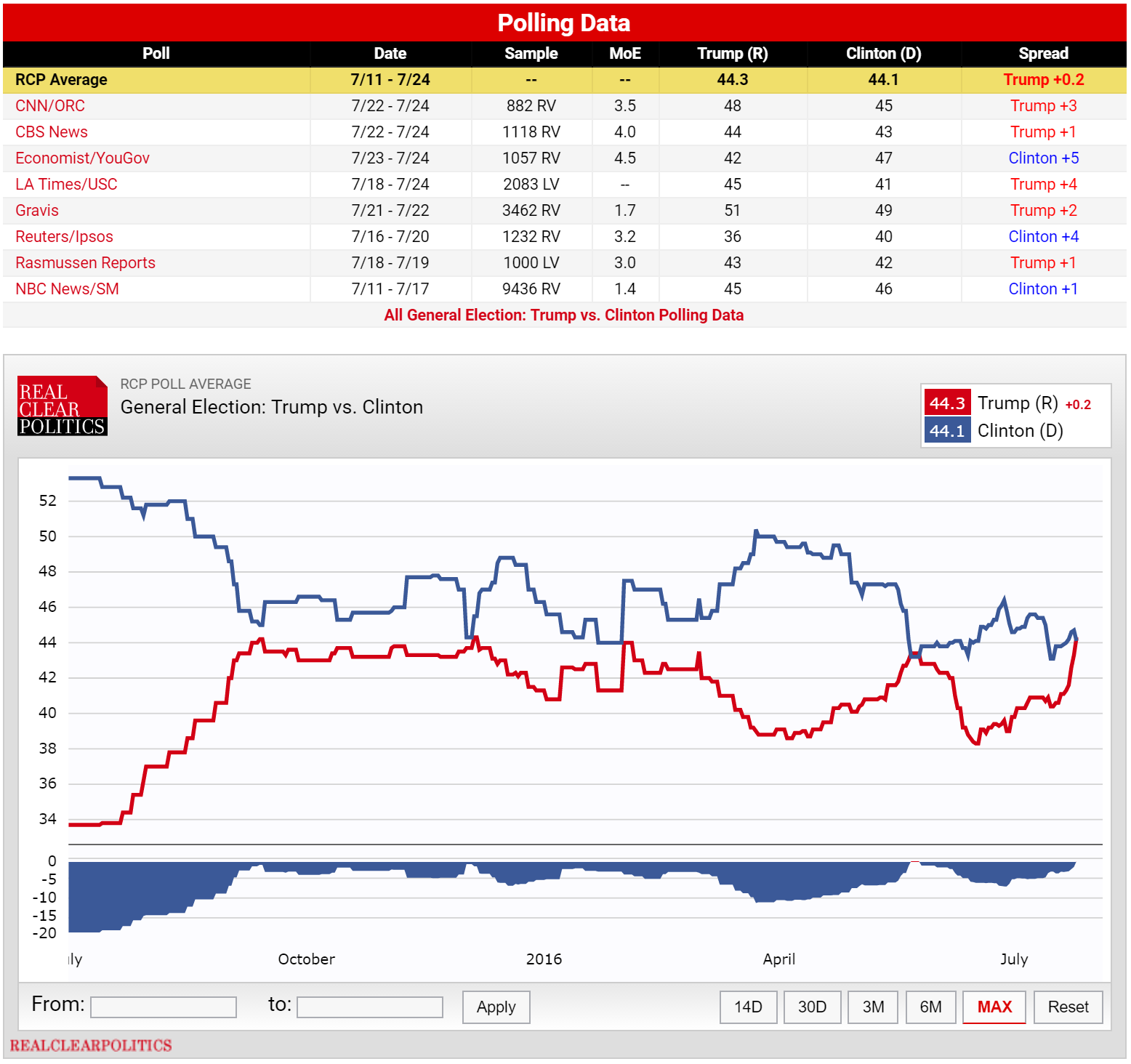The width and height of the screenshot is (1131, 1064).
Task: Click the '1232 RV' sample cell
Action: click(x=531, y=237)
